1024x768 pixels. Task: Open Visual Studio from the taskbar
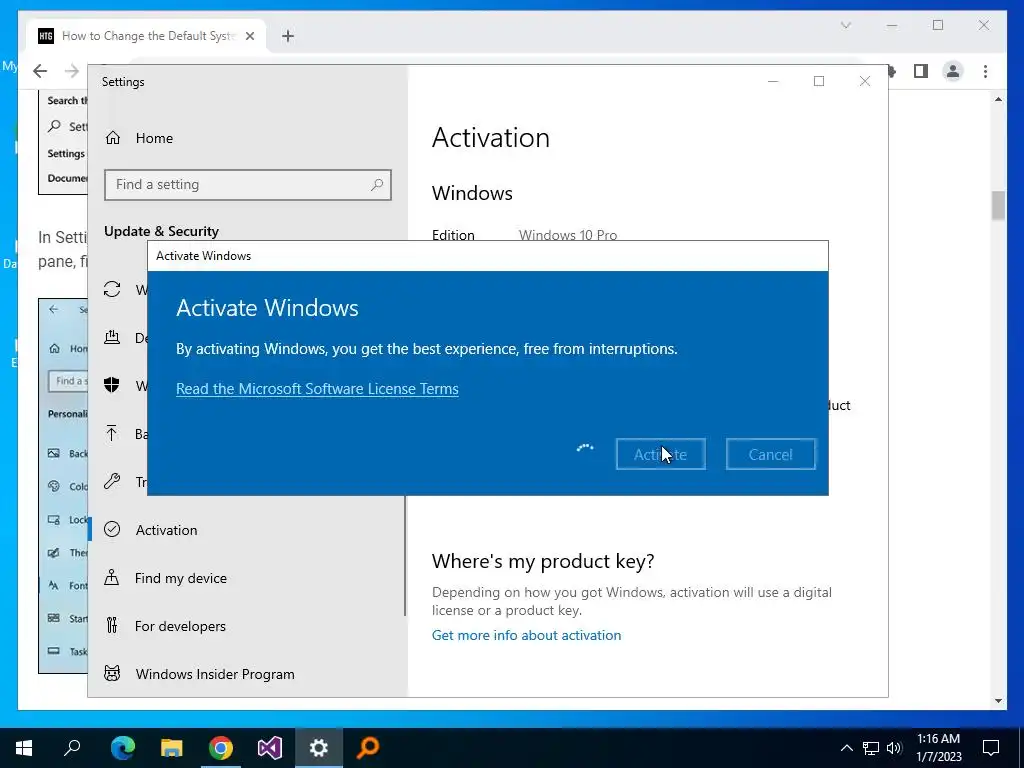point(270,748)
